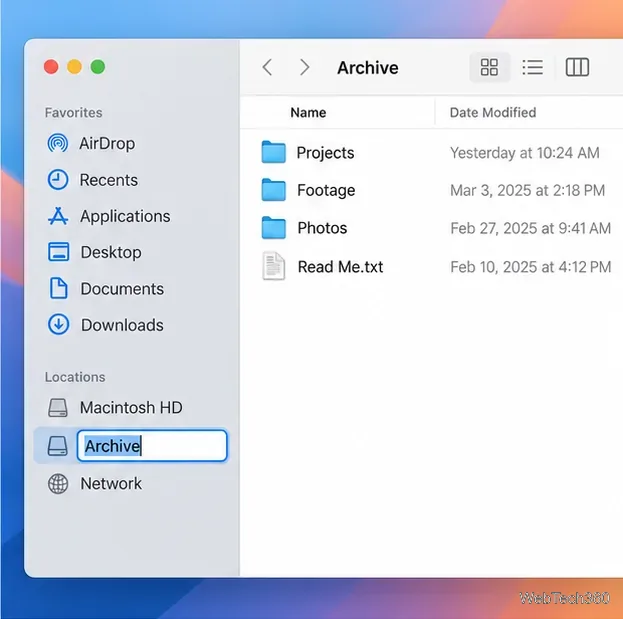Click the Read Me.txt document icon

274,266
